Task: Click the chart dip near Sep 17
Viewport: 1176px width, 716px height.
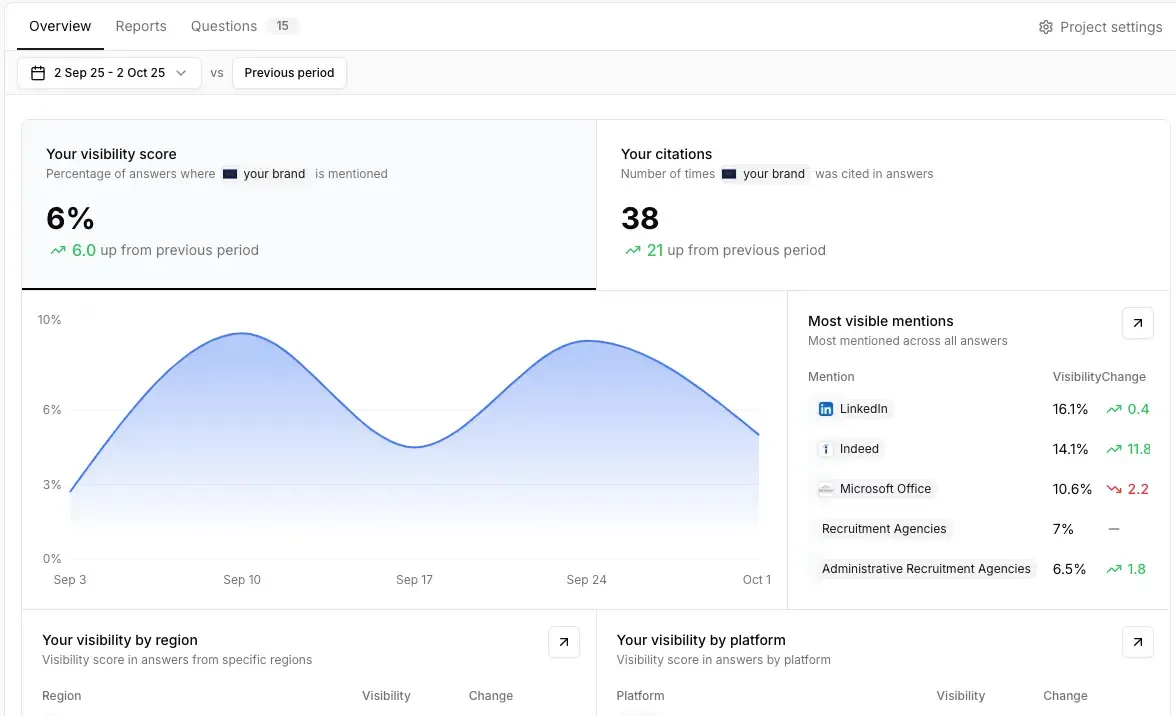Action: pyautogui.click(x=415, y=447)
